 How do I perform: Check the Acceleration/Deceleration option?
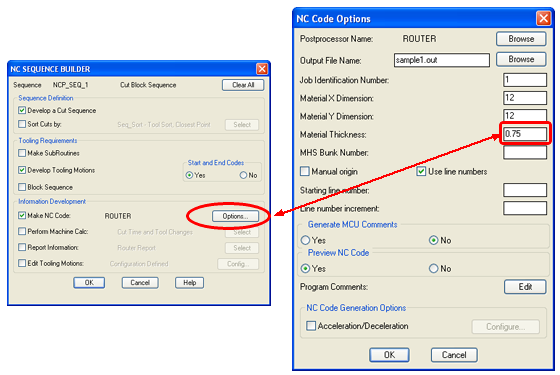pos(311,326)
